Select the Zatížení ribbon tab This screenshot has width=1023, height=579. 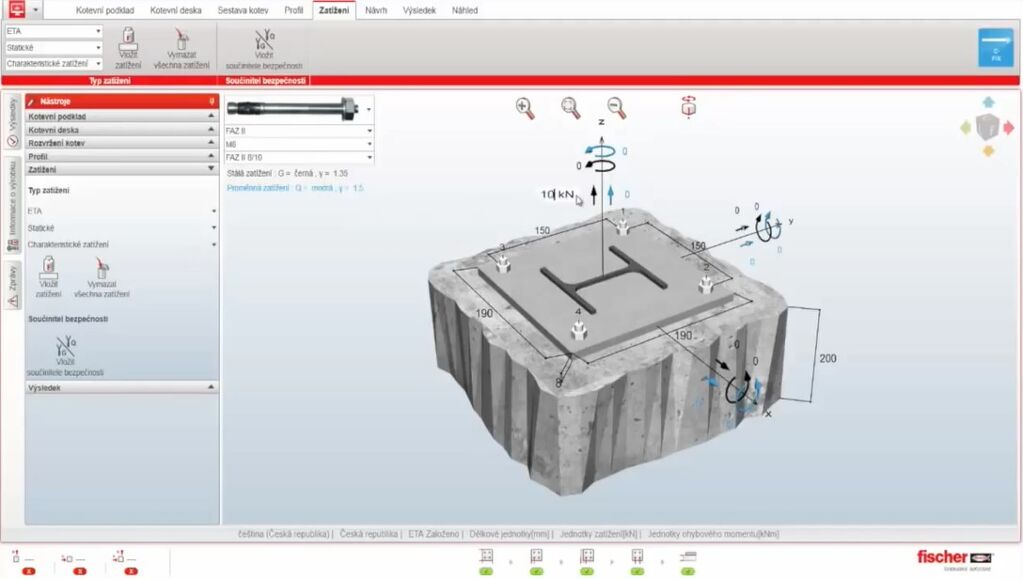click(334, 10)
